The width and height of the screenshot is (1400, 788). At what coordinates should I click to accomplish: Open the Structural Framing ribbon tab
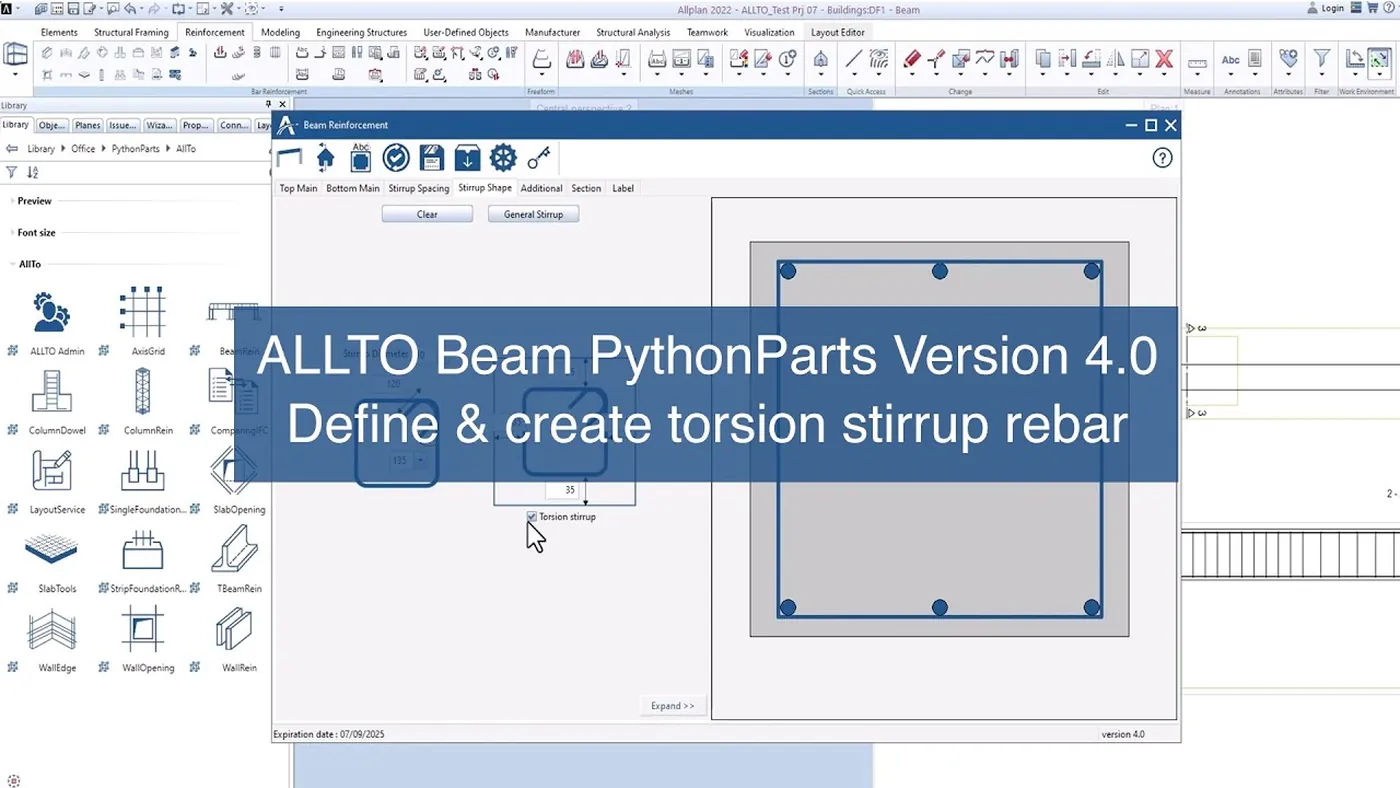[131, 32]
